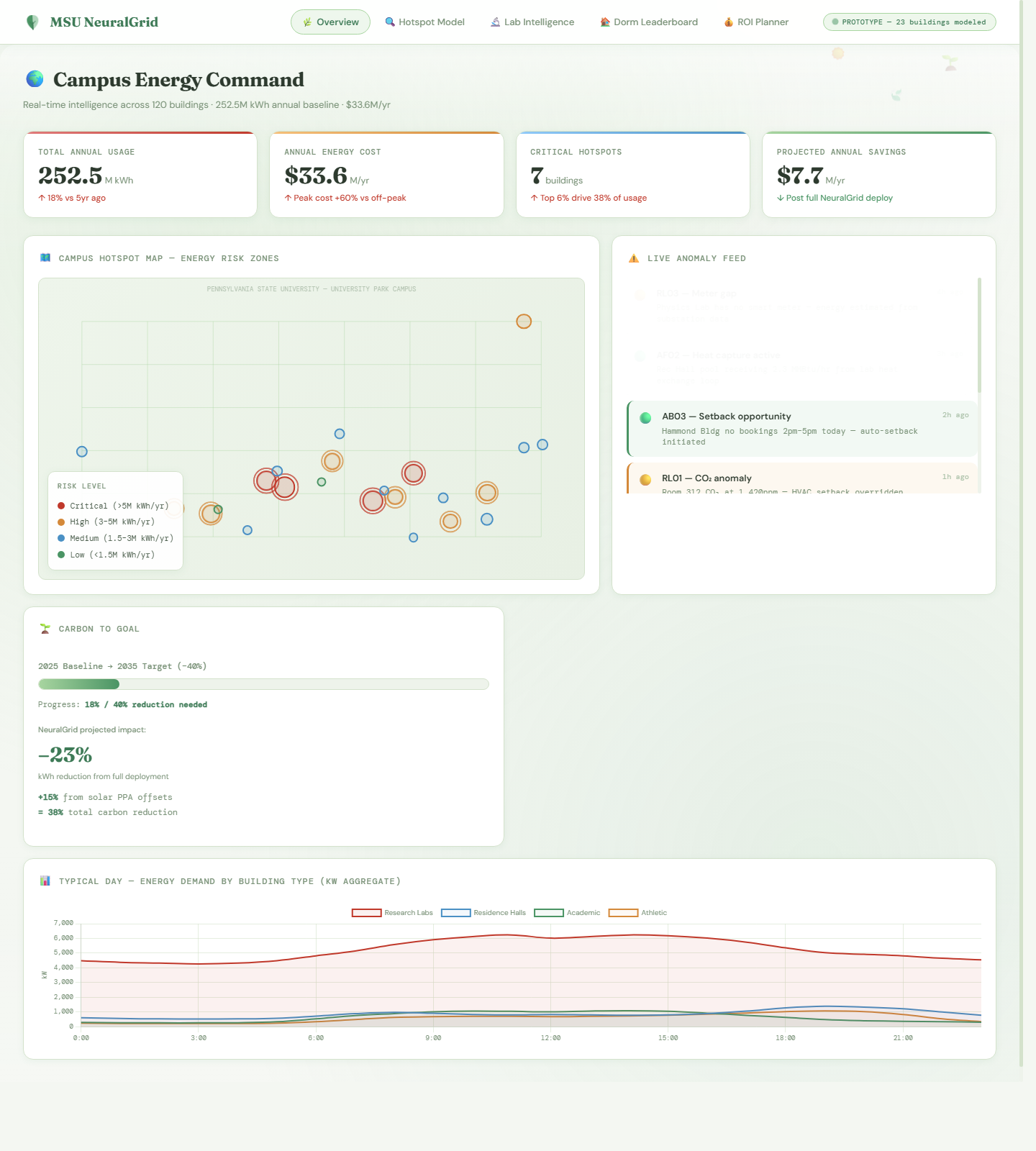Toggle Research Labs series in chart legend

(392, 913)
